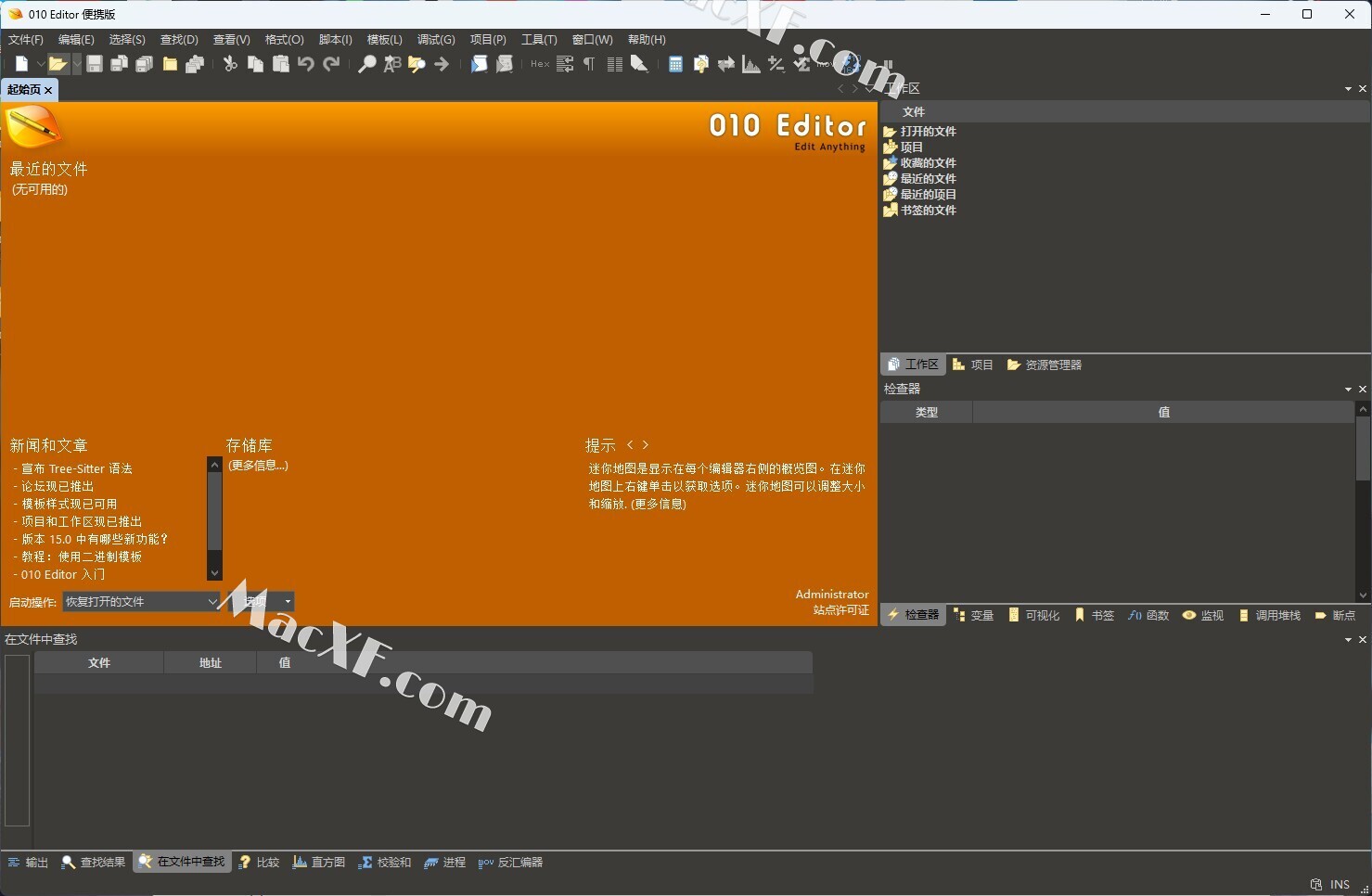
Task: Open the 工具(T) menu
Action: coord(539,40)
